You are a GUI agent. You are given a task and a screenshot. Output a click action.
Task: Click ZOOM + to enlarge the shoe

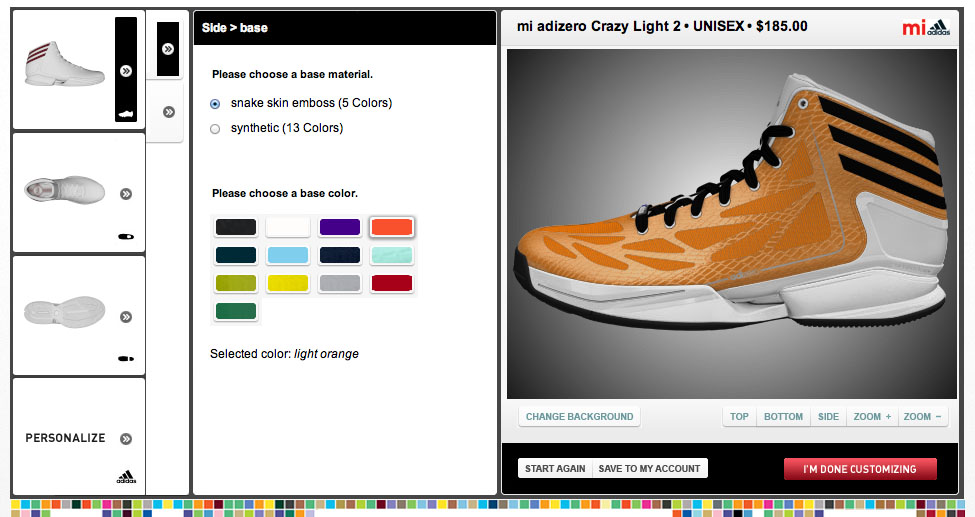(872, 417)
